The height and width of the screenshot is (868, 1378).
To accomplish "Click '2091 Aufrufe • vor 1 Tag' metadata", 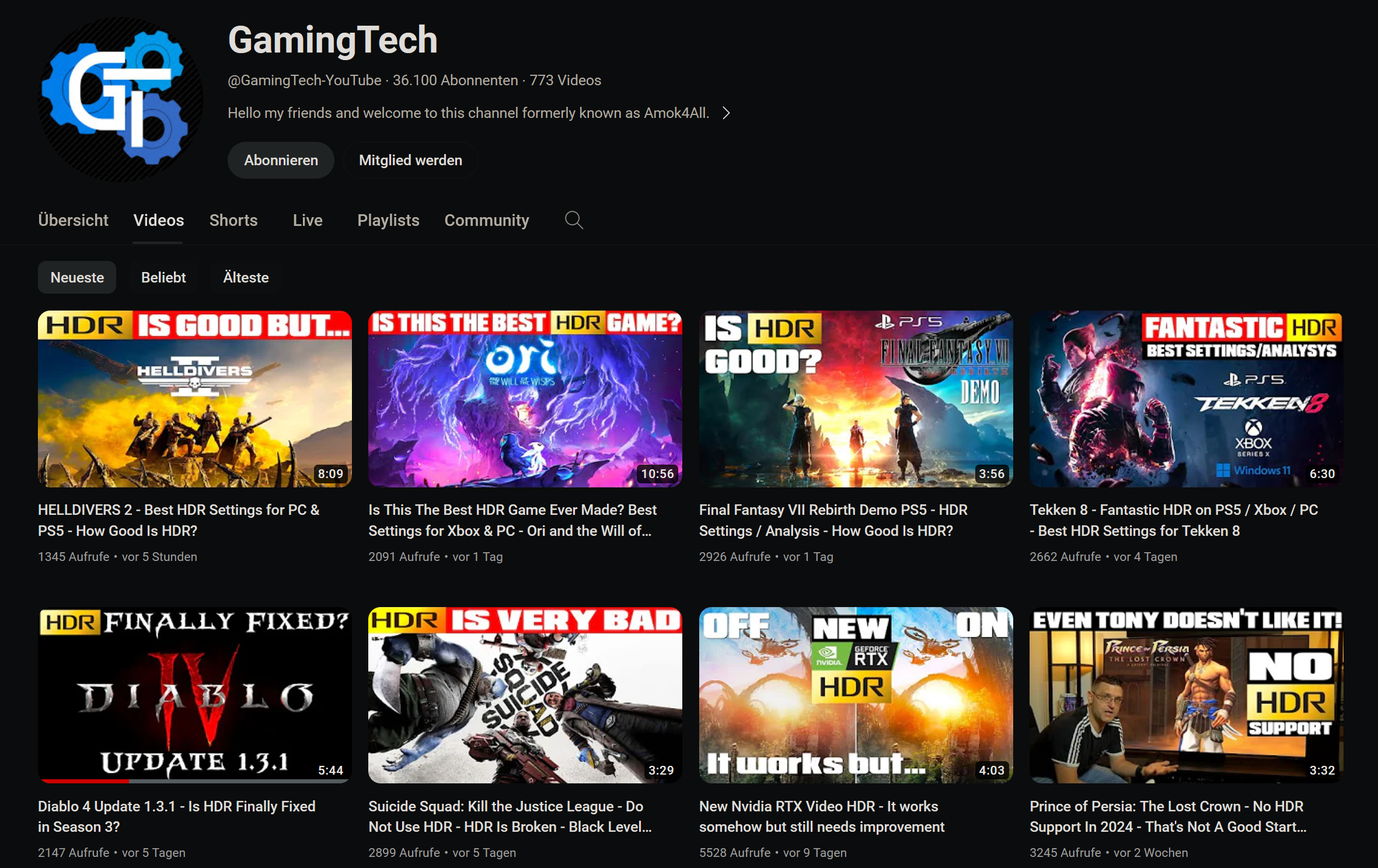I will [x=435, y=557].
